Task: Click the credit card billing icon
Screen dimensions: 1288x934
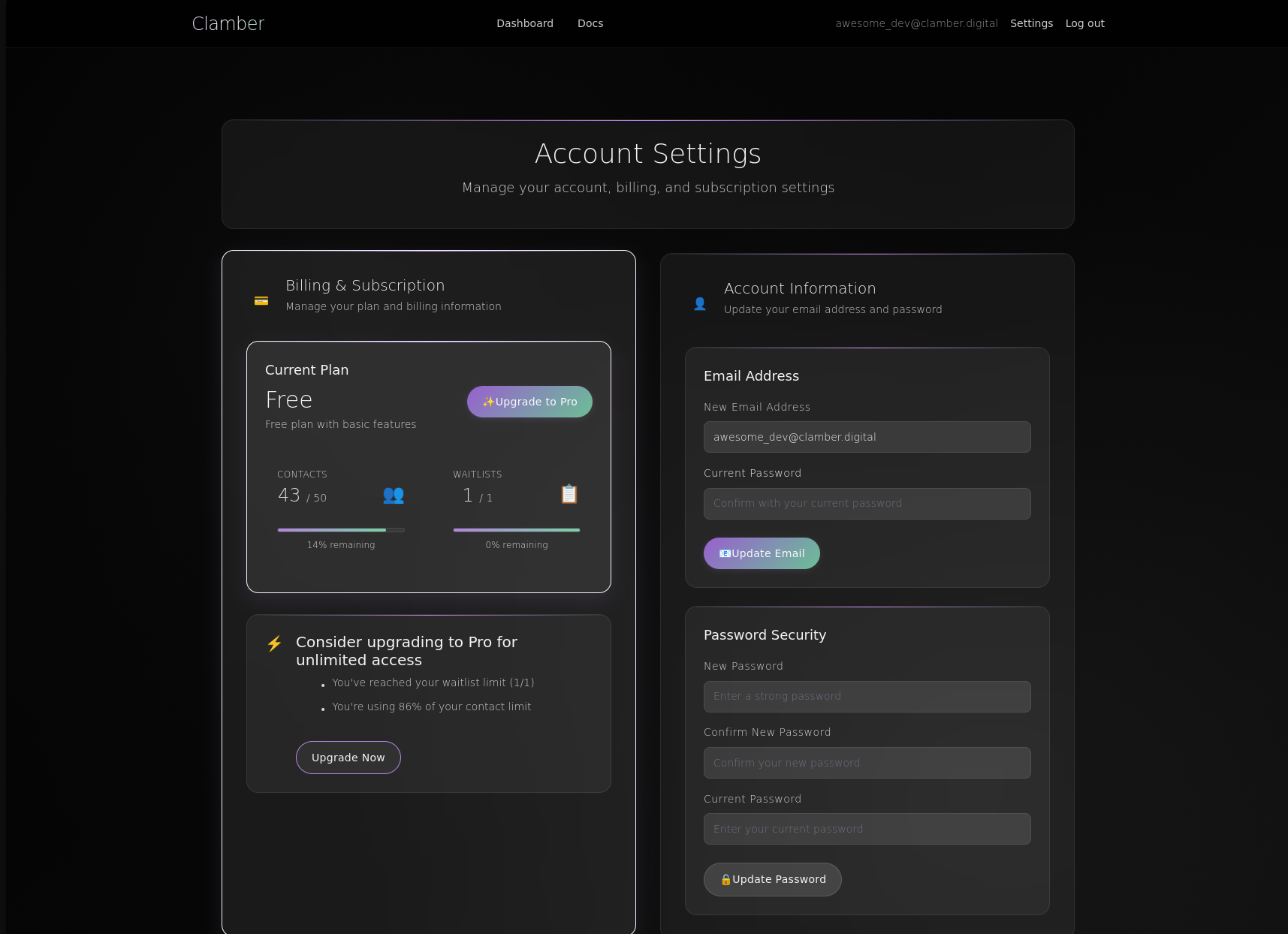Action: tap(261, 301)
